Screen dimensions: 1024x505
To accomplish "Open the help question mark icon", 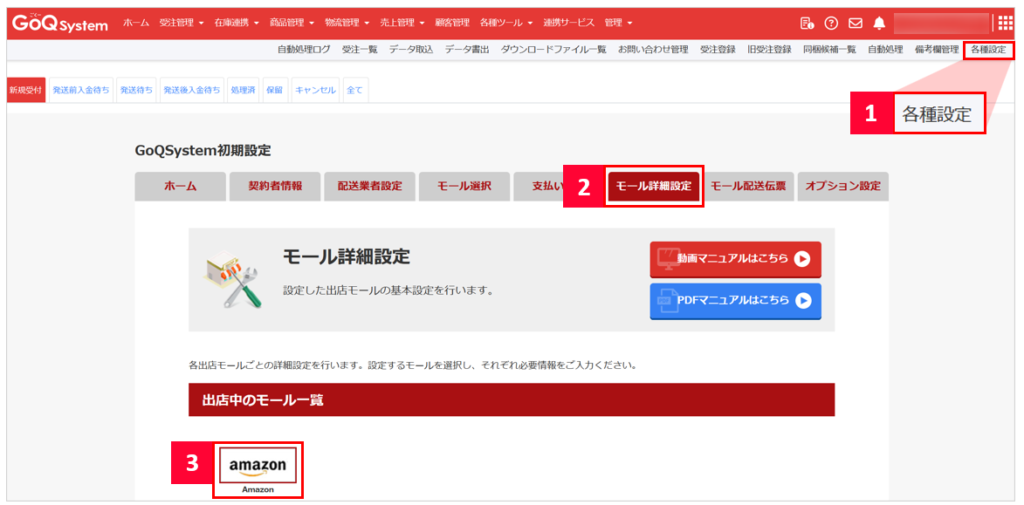I will pos(830,23).
